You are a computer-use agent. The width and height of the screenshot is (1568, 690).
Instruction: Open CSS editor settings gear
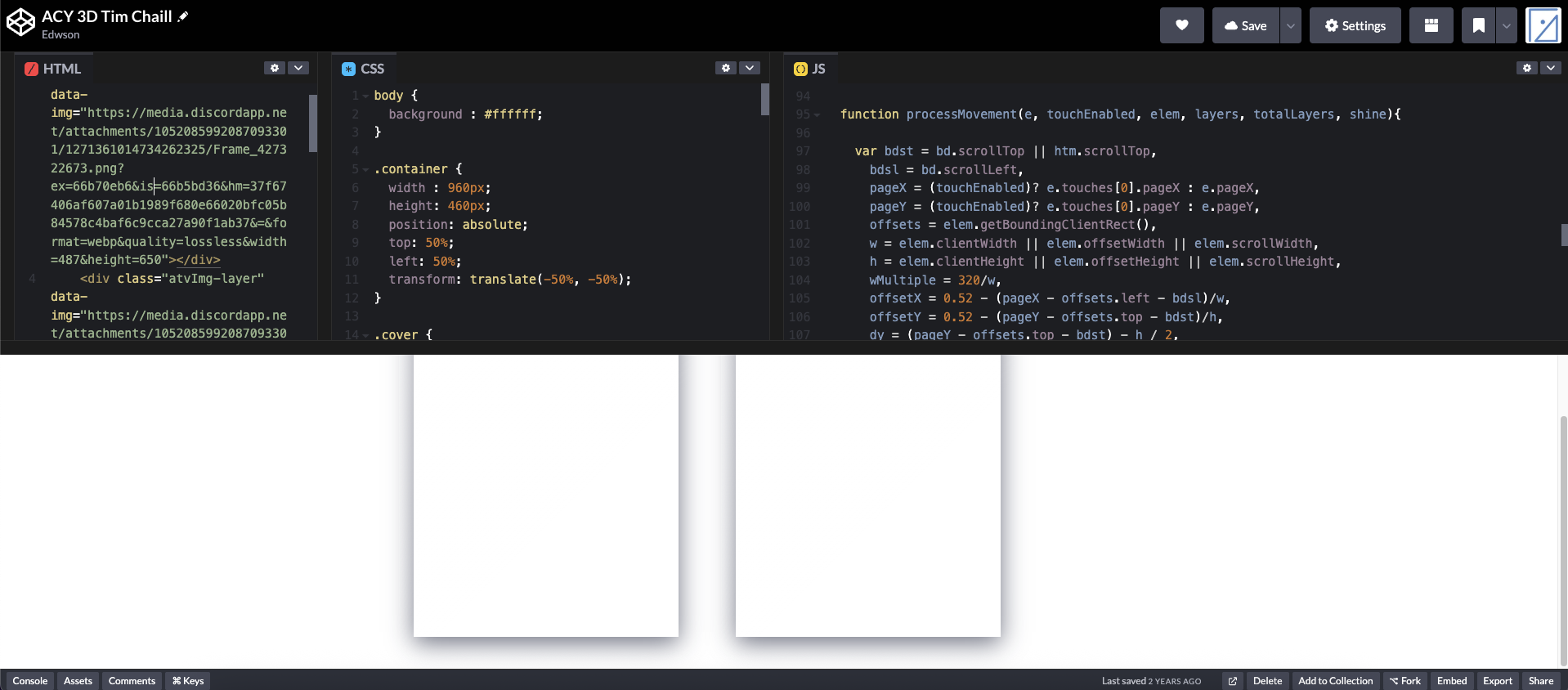pos(726,68)
